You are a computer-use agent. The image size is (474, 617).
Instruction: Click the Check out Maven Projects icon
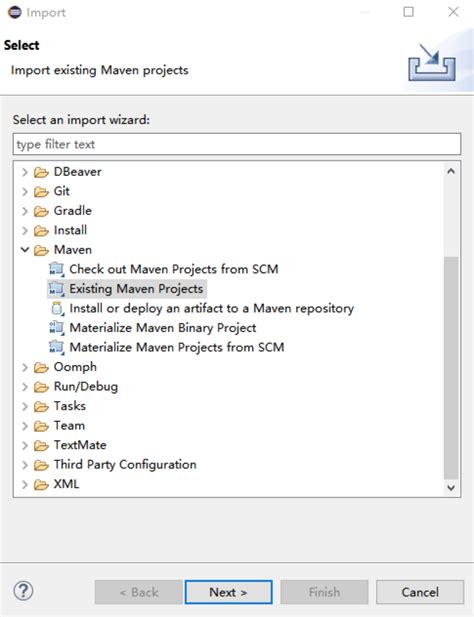coord(56,269)
